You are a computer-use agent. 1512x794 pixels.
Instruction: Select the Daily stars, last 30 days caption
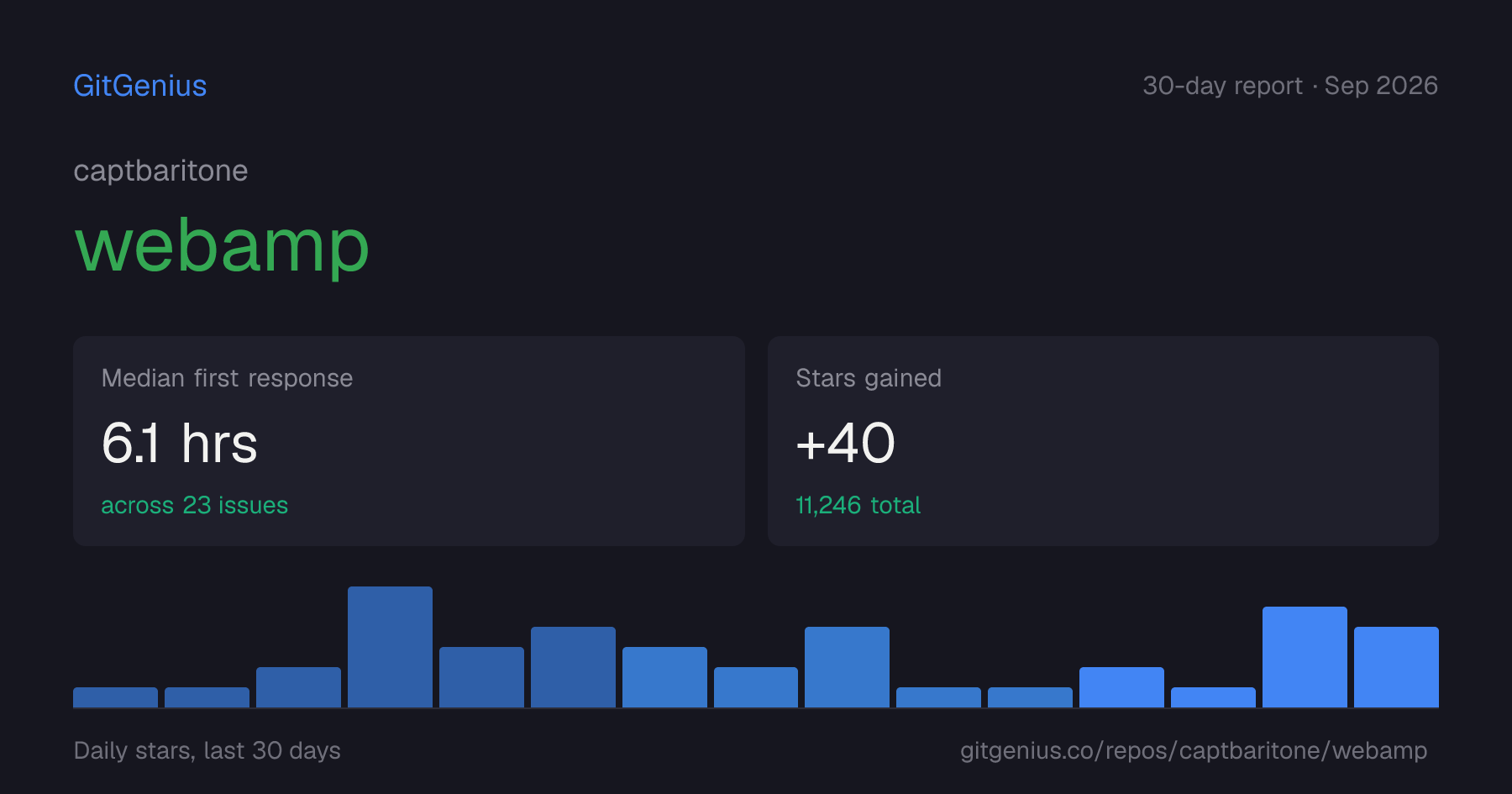tap(207, 750)
